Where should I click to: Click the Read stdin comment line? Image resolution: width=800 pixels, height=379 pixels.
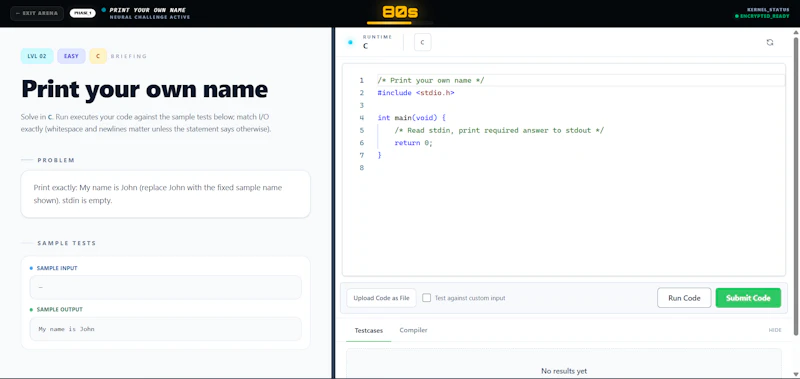click(x=499, y=130)
